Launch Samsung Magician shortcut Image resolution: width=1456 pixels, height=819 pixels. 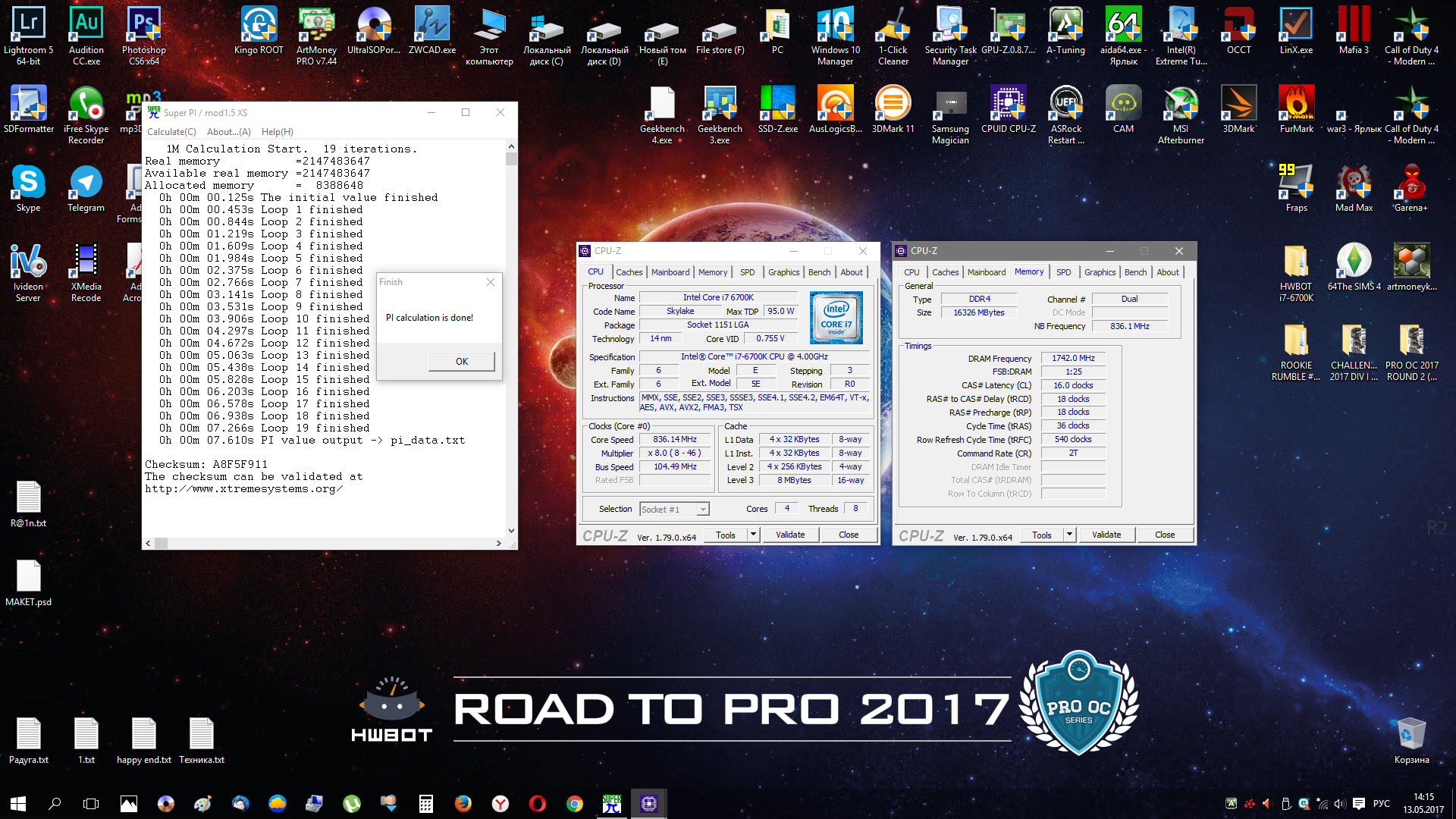(x=950, y=114)
